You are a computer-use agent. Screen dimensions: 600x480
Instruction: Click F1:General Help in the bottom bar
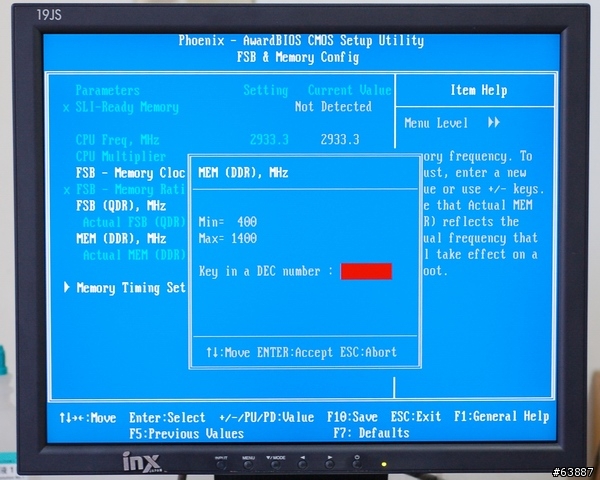click(502, 416)
